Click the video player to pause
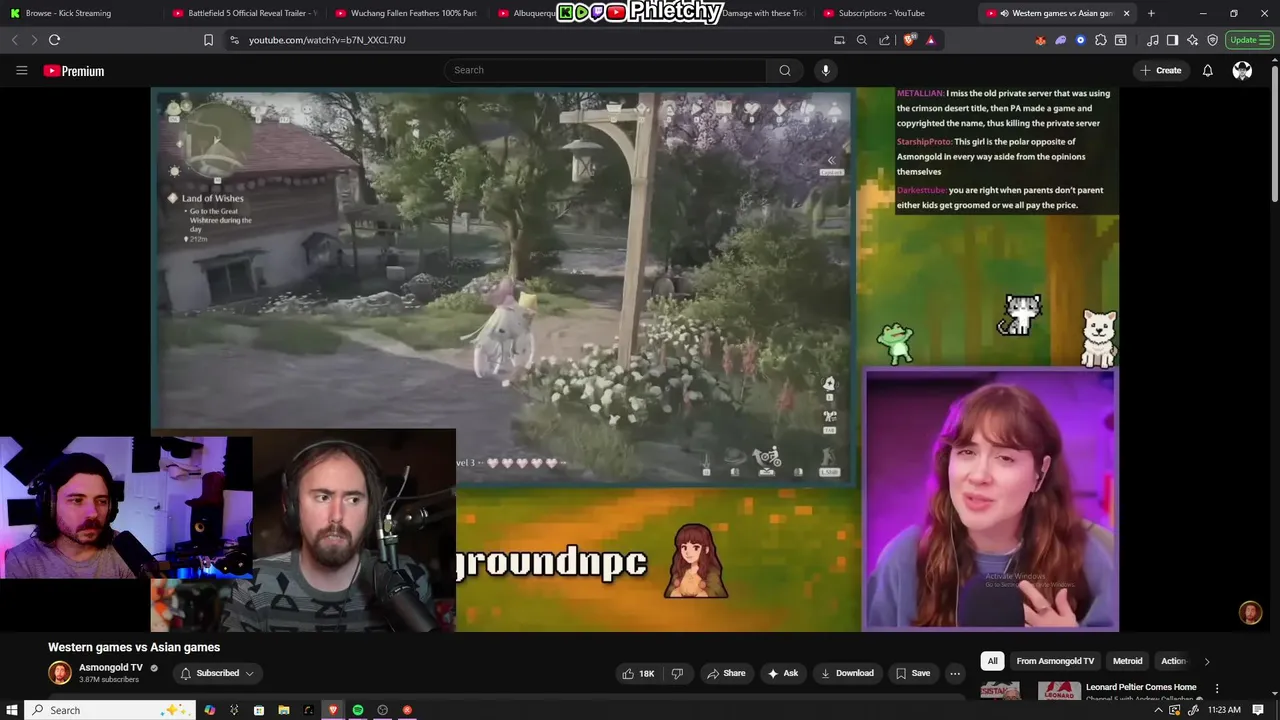The image size is (1280, 720). tap(635, 360)
